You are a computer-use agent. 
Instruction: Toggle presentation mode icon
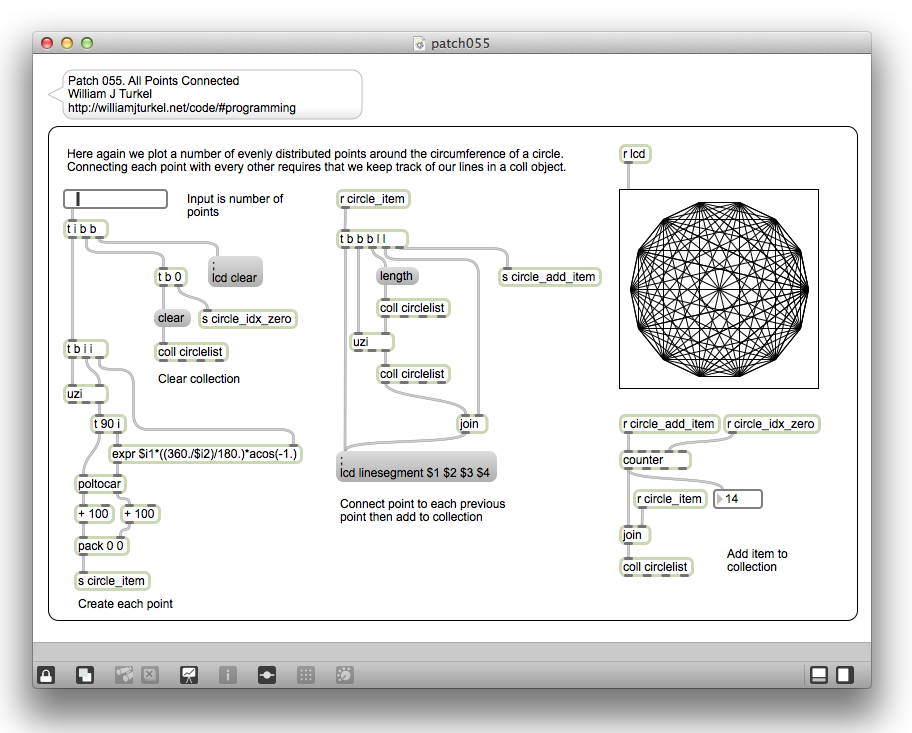(189, 675)
